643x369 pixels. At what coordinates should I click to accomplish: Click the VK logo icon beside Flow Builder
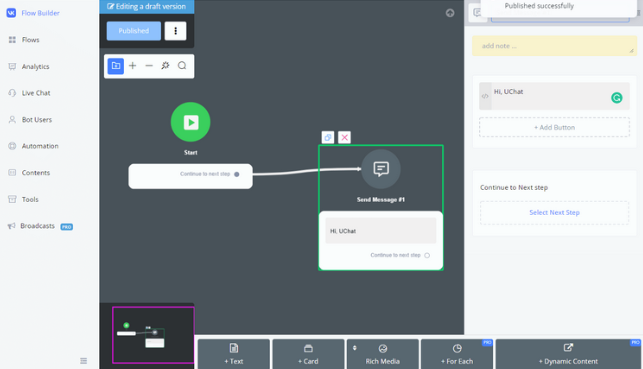click(x=11, y=13)
